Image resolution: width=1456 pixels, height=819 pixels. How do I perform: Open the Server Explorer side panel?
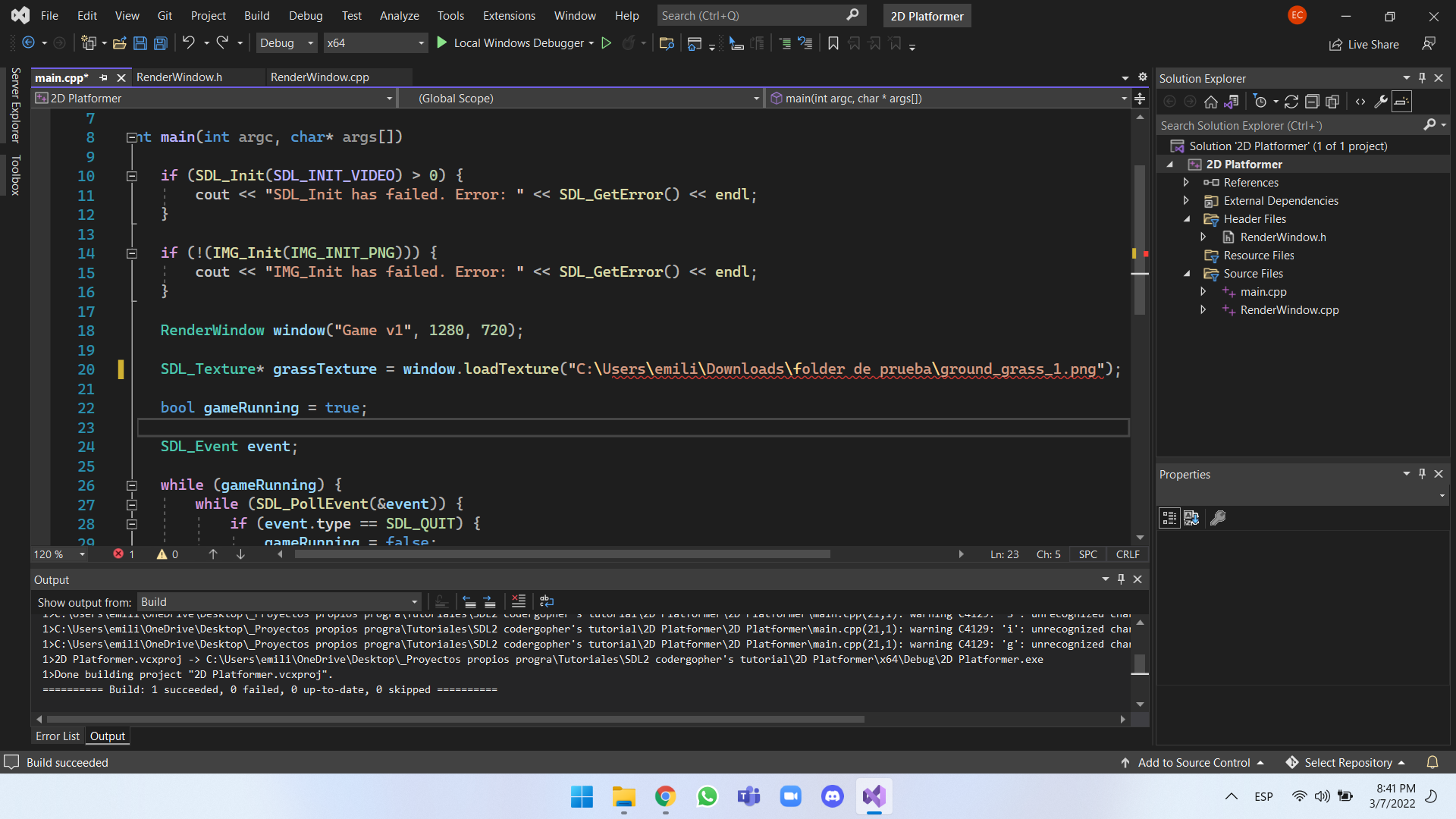[15, 105]
